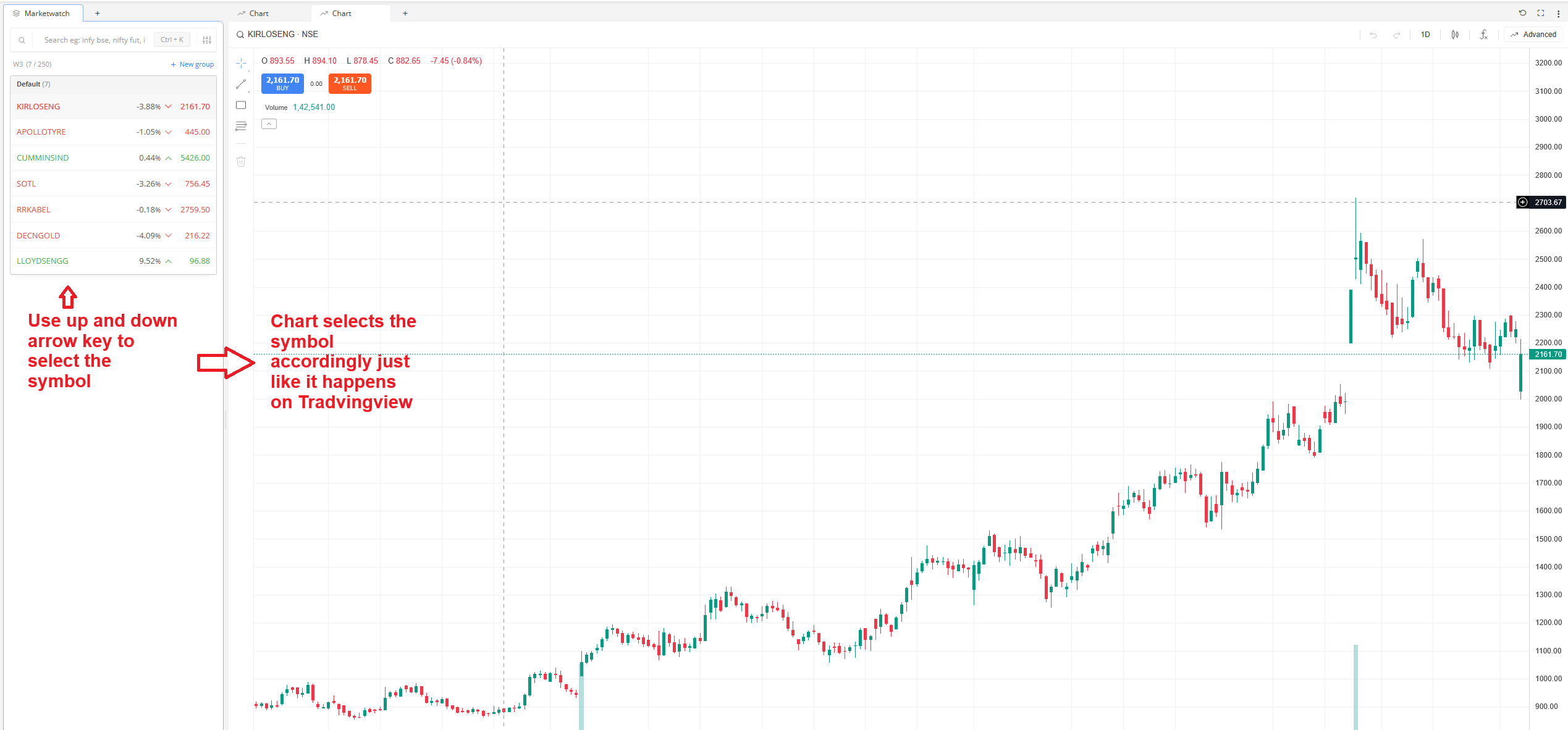Click the symbol search input field
This screenshot has width=1568, height=730.
[x=94, y=40]
